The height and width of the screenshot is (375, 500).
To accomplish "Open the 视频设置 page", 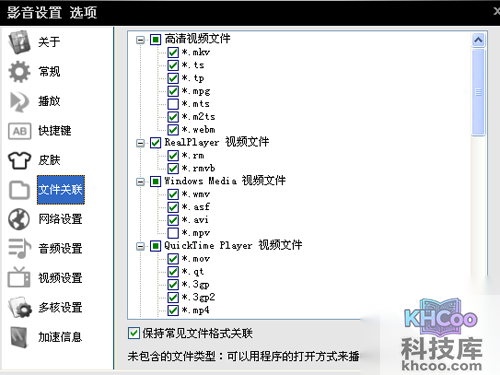I will [60, 278].
